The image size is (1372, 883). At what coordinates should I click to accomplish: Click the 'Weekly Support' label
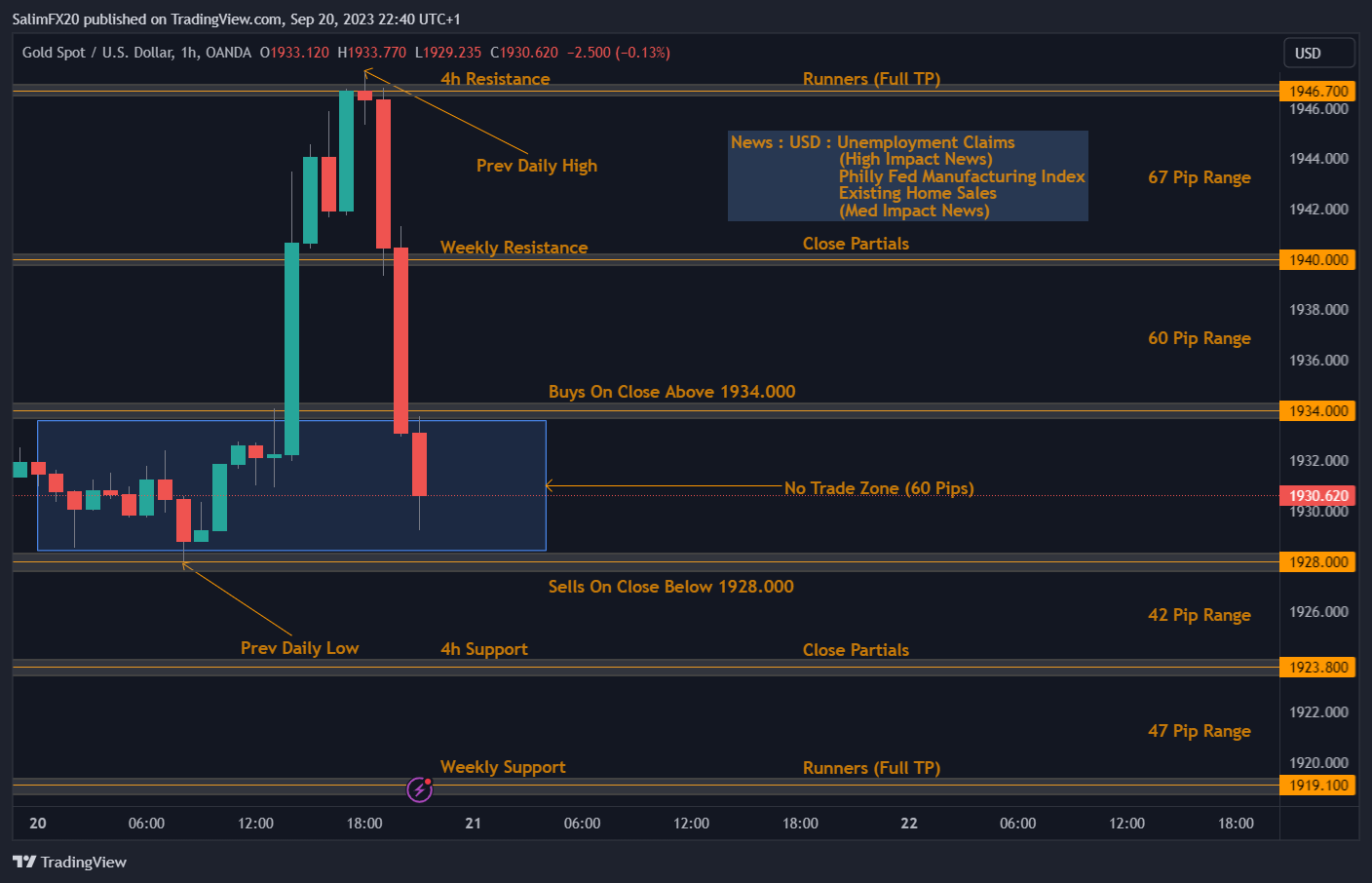tap(503, 767)
